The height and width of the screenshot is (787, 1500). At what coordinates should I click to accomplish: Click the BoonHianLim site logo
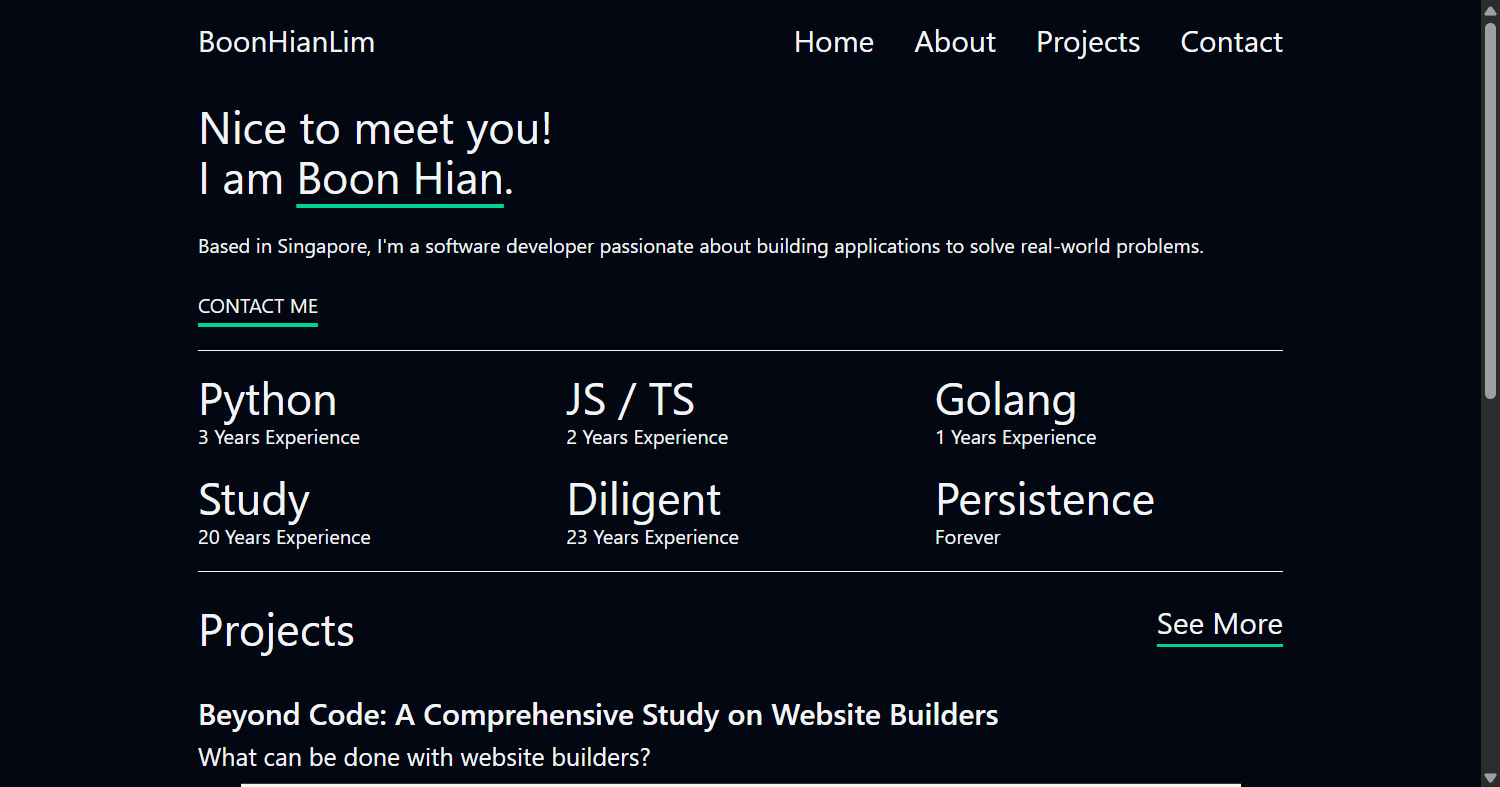tap(286, 42)
